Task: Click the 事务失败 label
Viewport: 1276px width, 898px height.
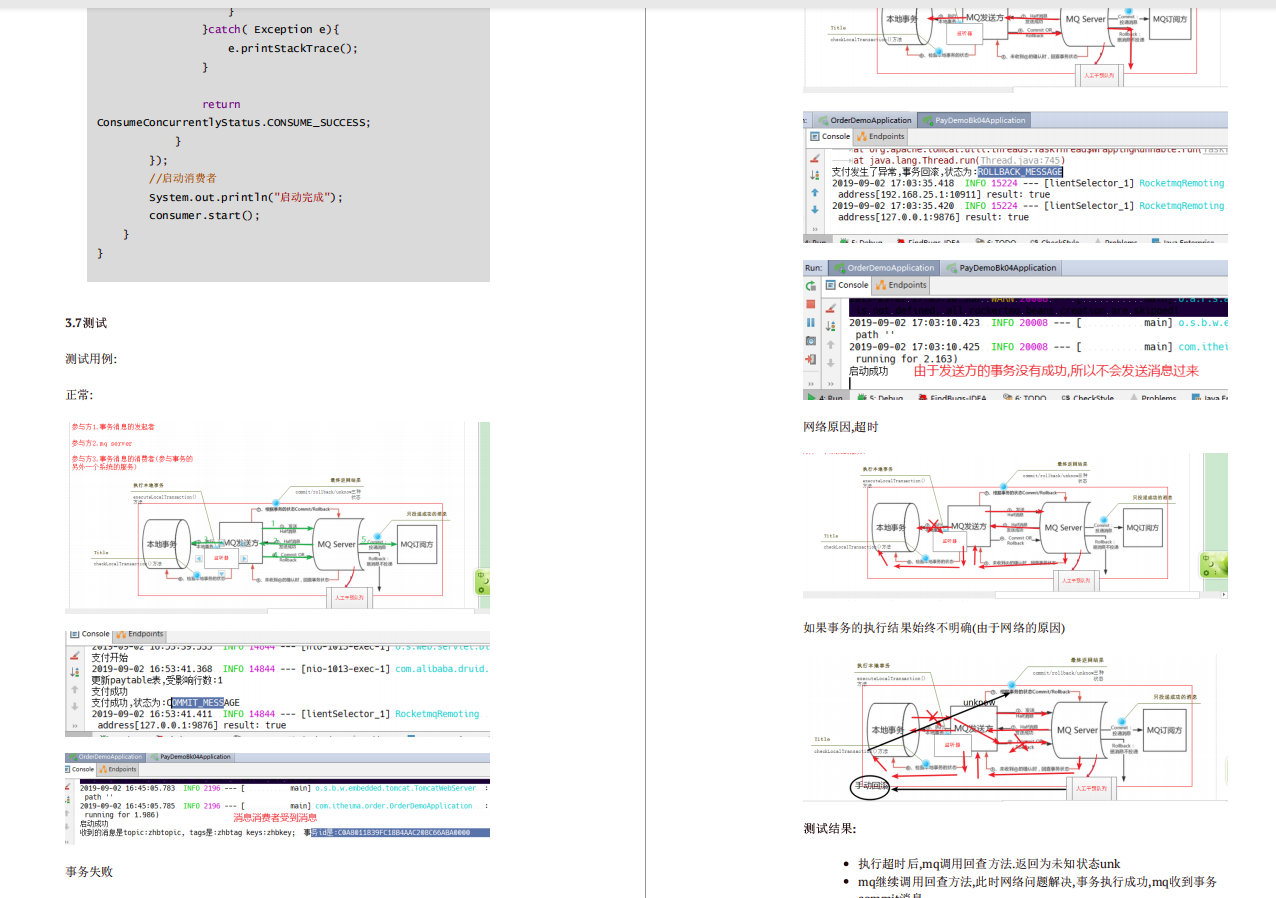Action: pos(89,872)
